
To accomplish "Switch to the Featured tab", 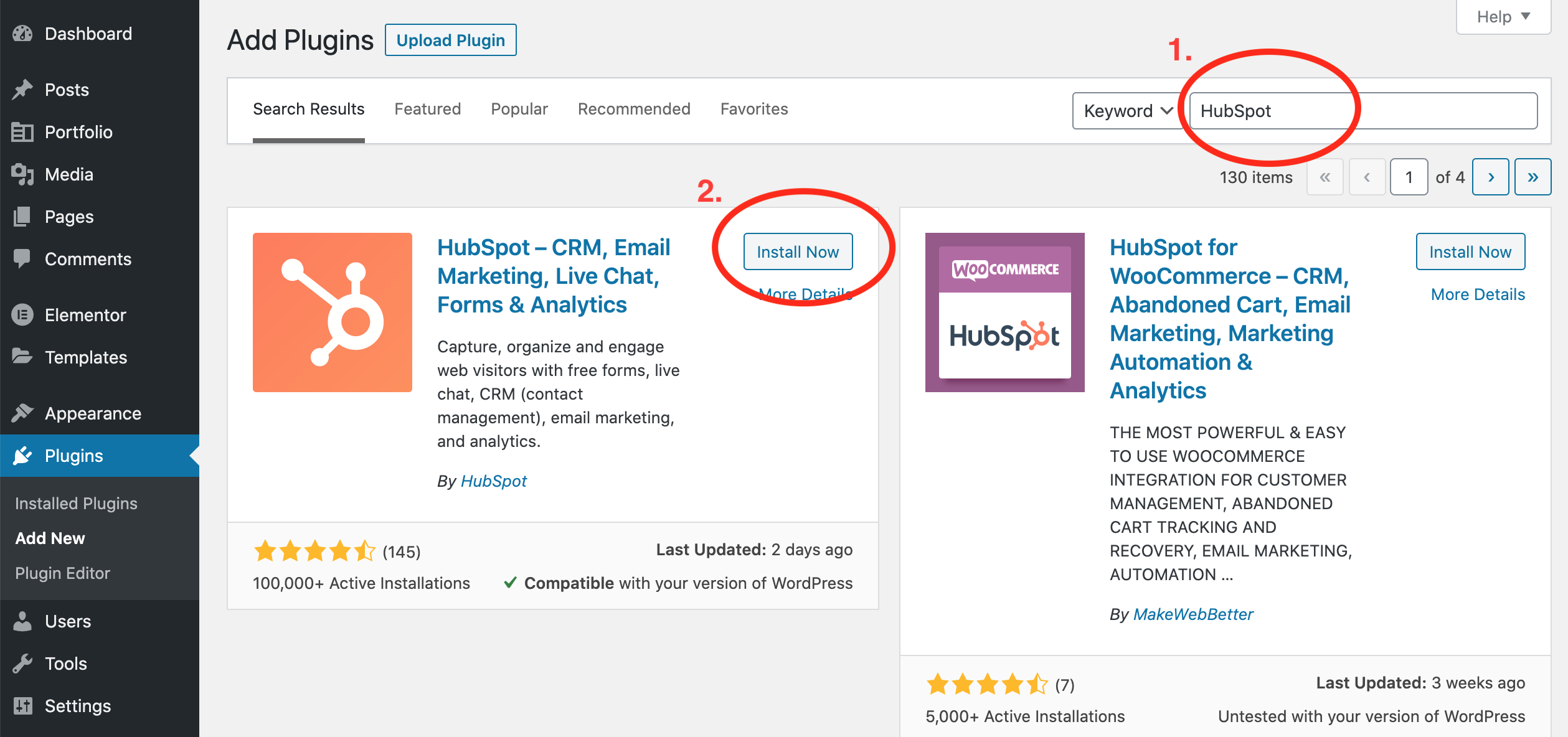I will coord(427,109).
